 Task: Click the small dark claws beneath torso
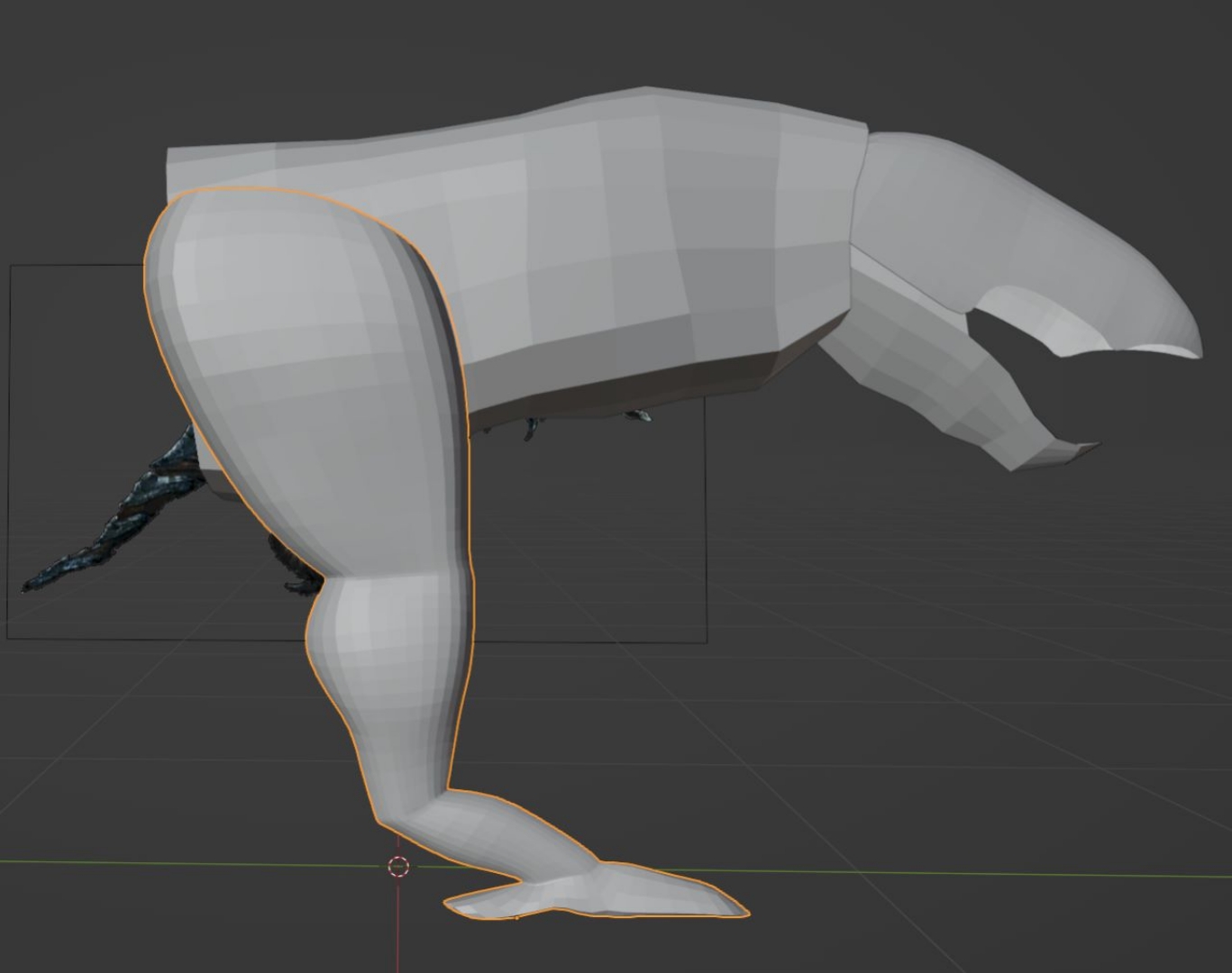tap(638, 415)
